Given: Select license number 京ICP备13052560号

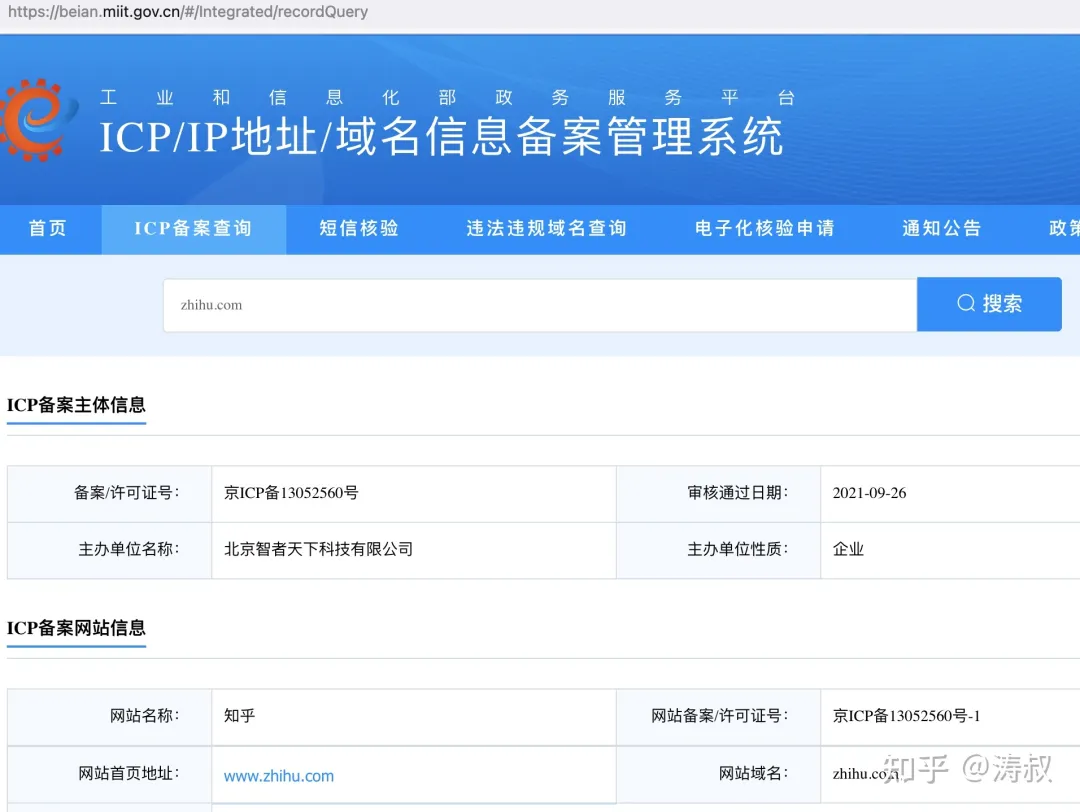Looking at the screenshot, I should [291, 493].
